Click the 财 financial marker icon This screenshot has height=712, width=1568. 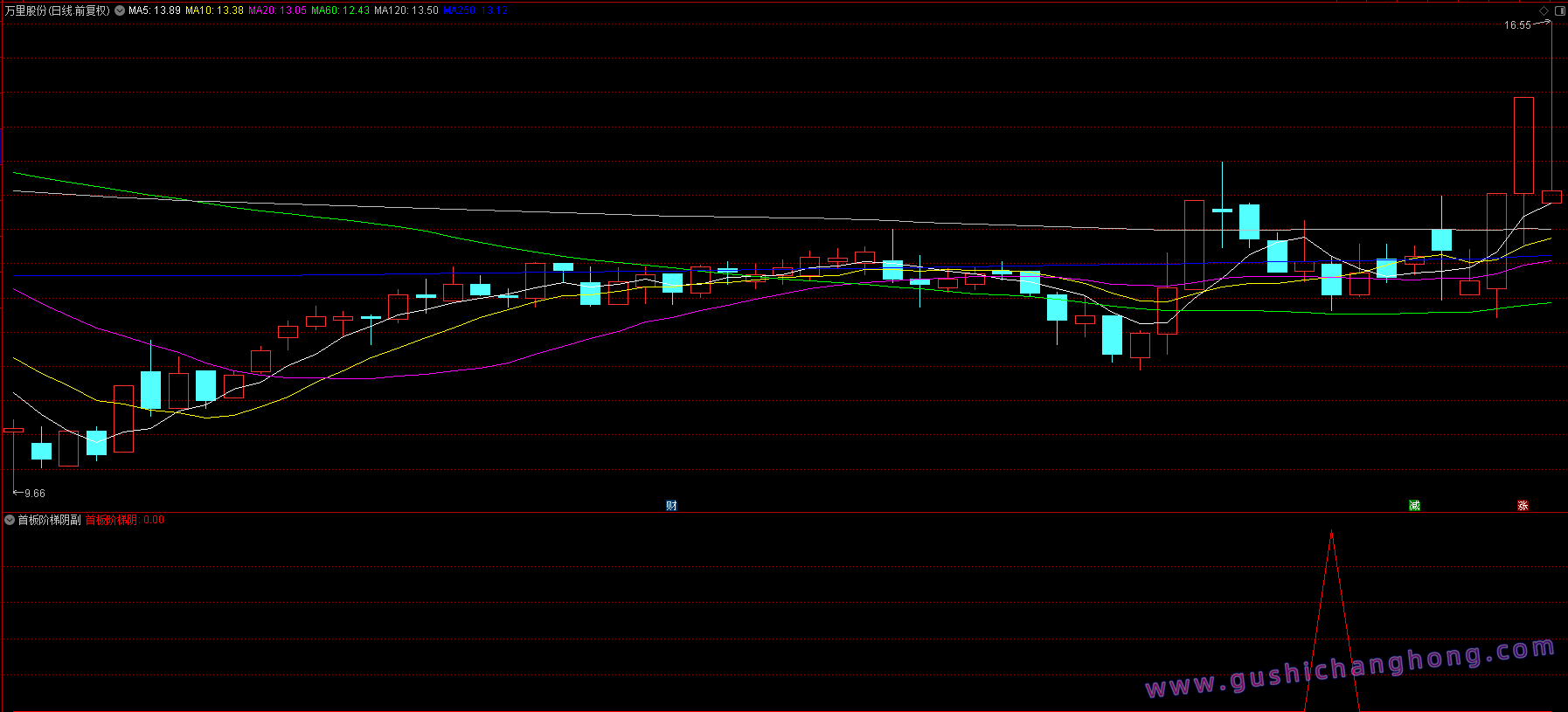click(671, 506)
